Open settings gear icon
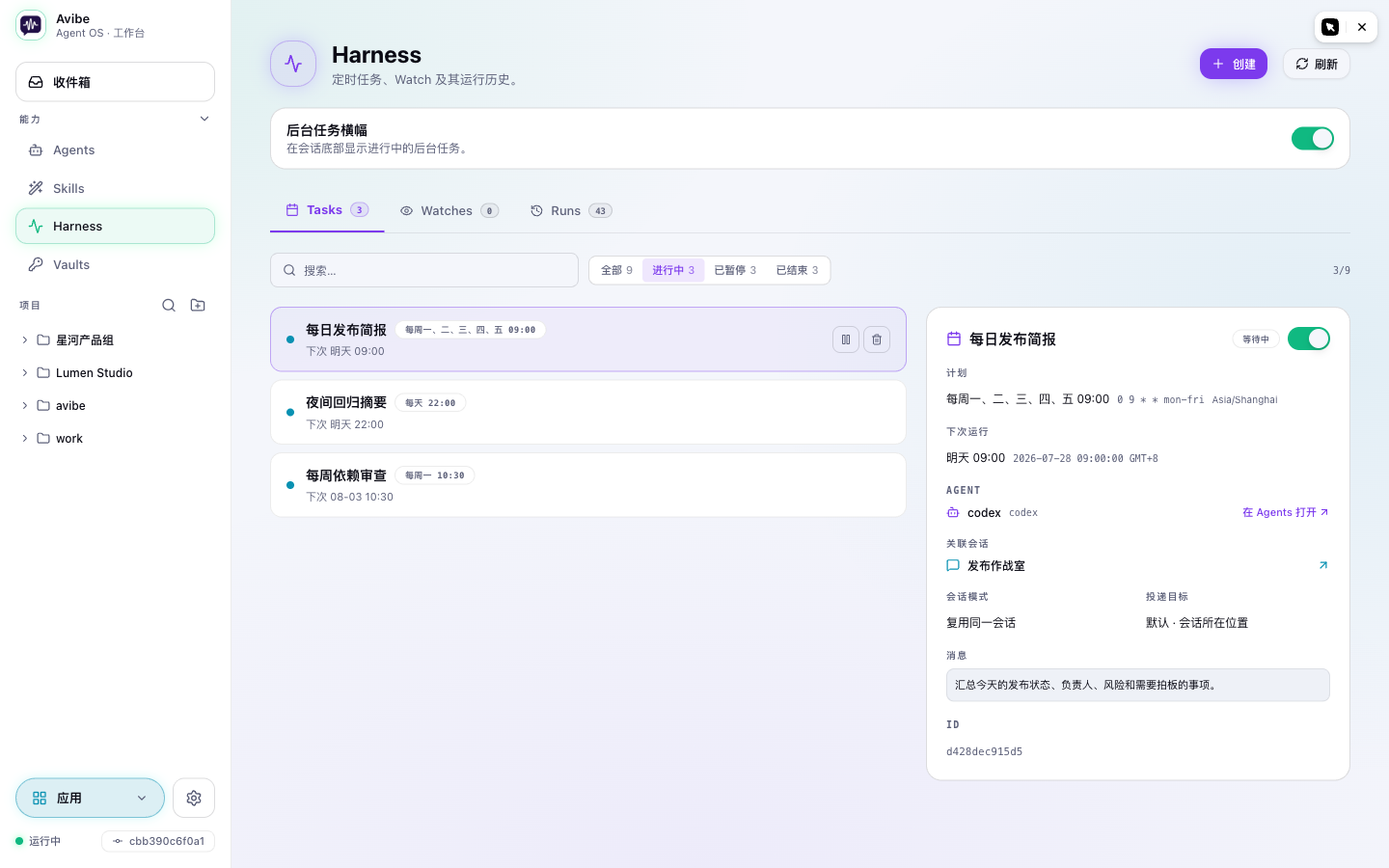The height and width of the screenshot is (868, 1389). pyautogui.click(x=194, y=798)
